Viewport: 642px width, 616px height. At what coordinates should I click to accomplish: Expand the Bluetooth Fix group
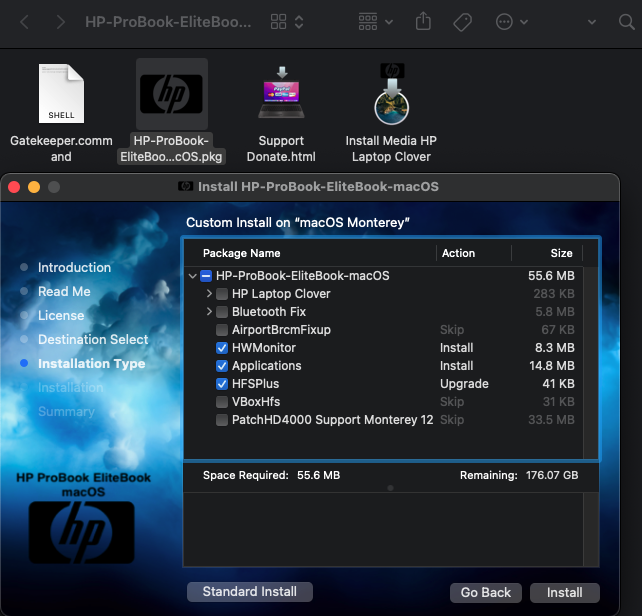point(209,312)
